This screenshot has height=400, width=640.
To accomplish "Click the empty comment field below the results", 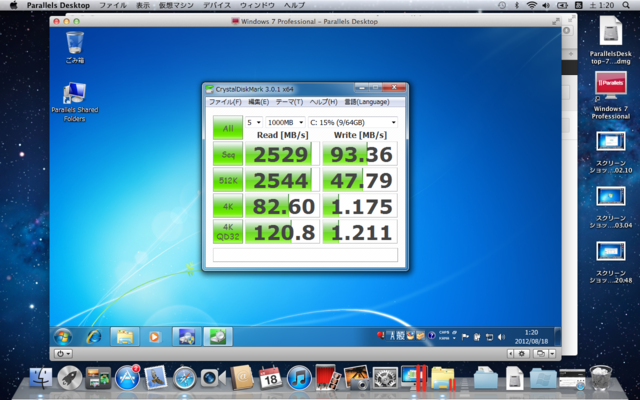I will 305,255.
